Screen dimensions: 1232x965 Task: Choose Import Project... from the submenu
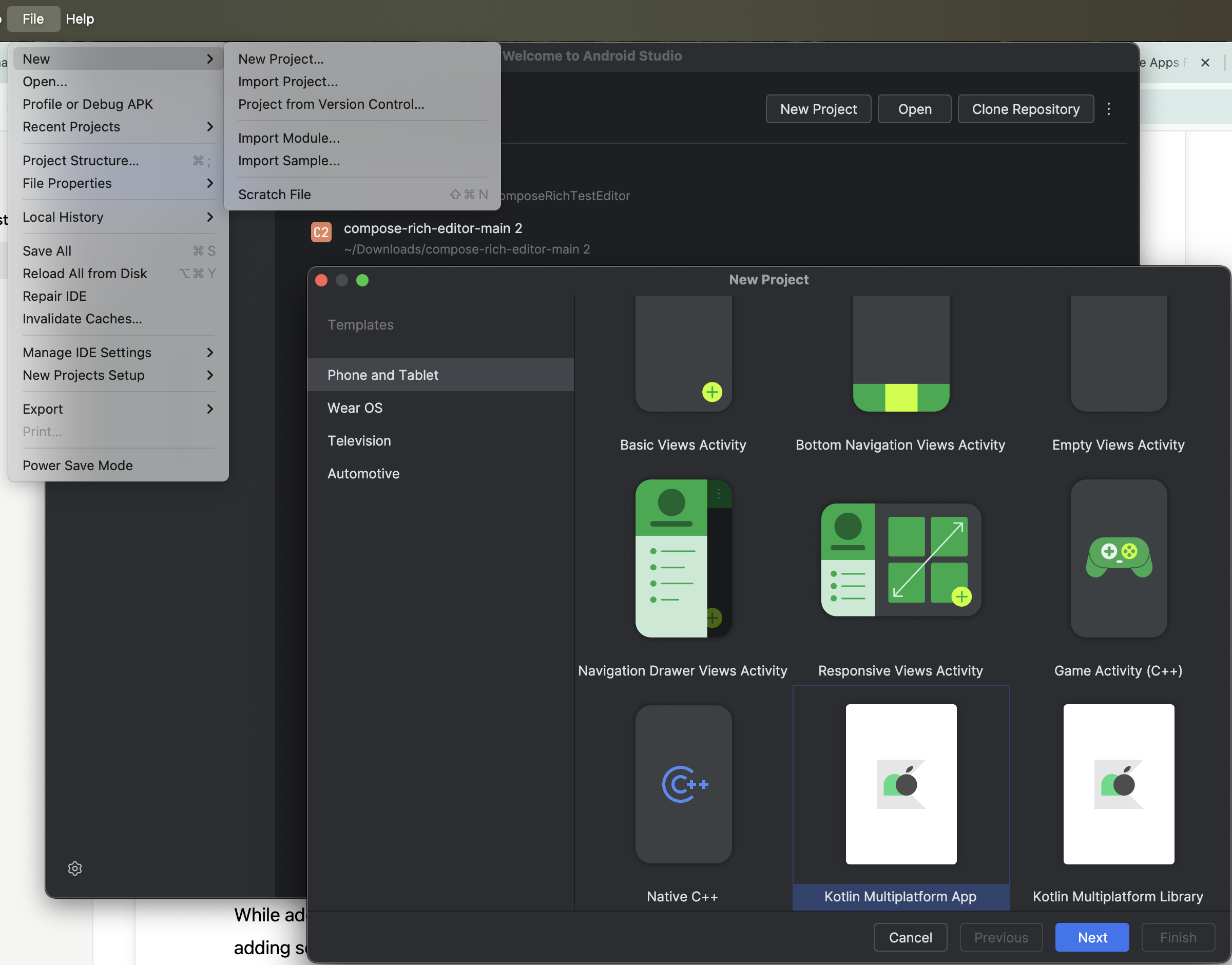[x=362, y=82]
